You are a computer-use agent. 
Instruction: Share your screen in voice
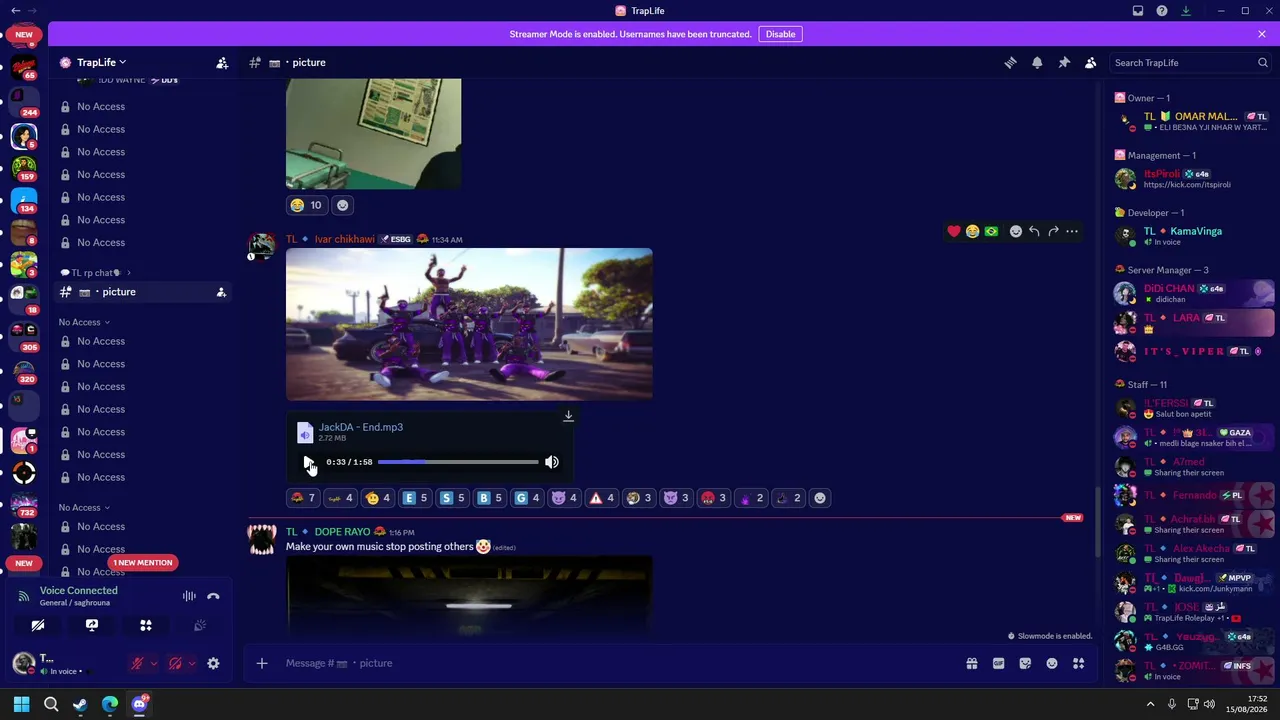tap(92, 625)
